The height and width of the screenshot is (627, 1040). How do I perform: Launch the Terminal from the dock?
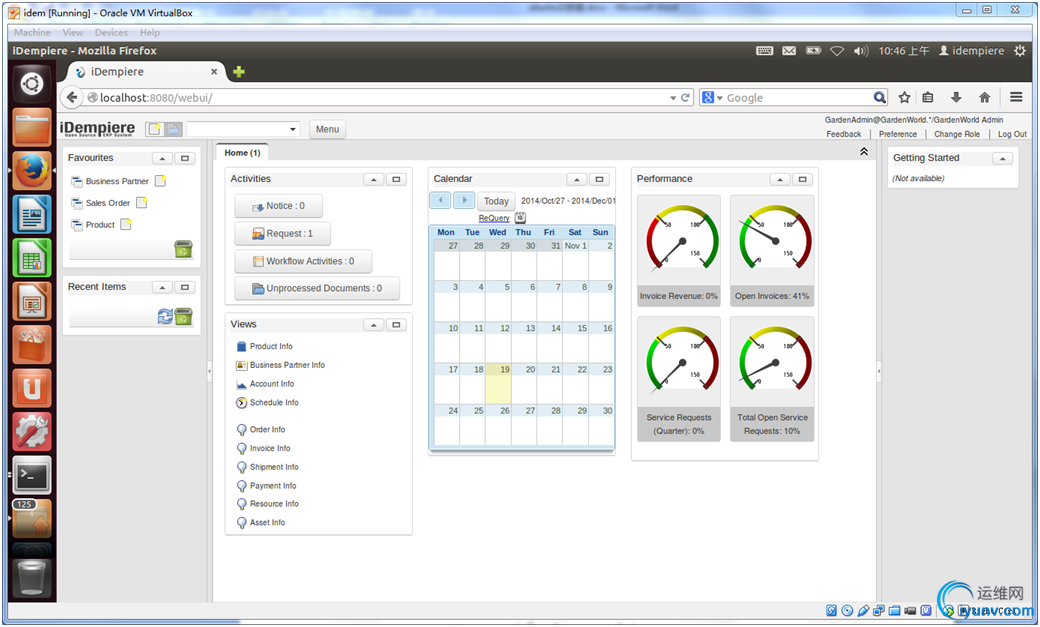pyautogui.click(x=32, y=475)
